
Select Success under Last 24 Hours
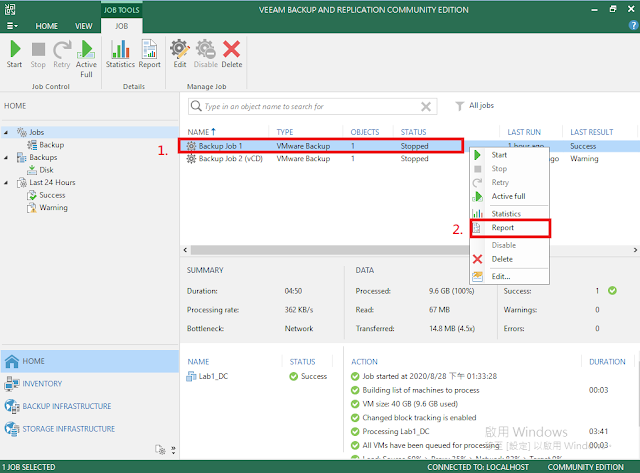[x=46, y=195]
